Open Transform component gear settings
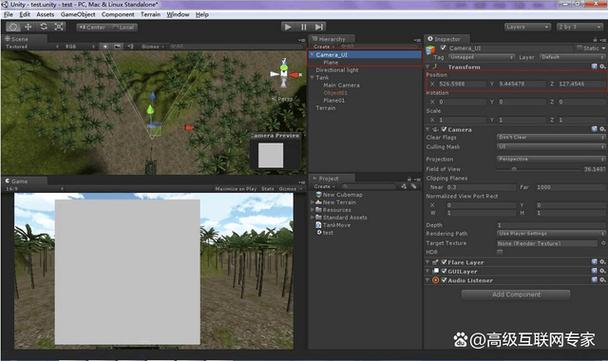The image size is (608, 361). click(x=602, y=67)
